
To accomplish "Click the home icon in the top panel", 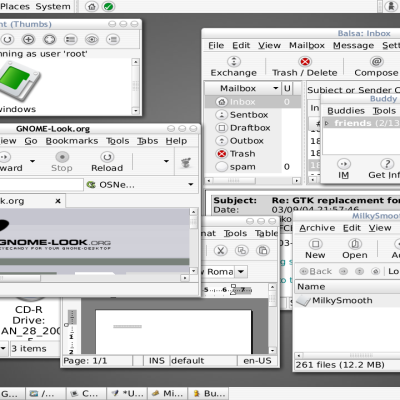I will point(92,6).
